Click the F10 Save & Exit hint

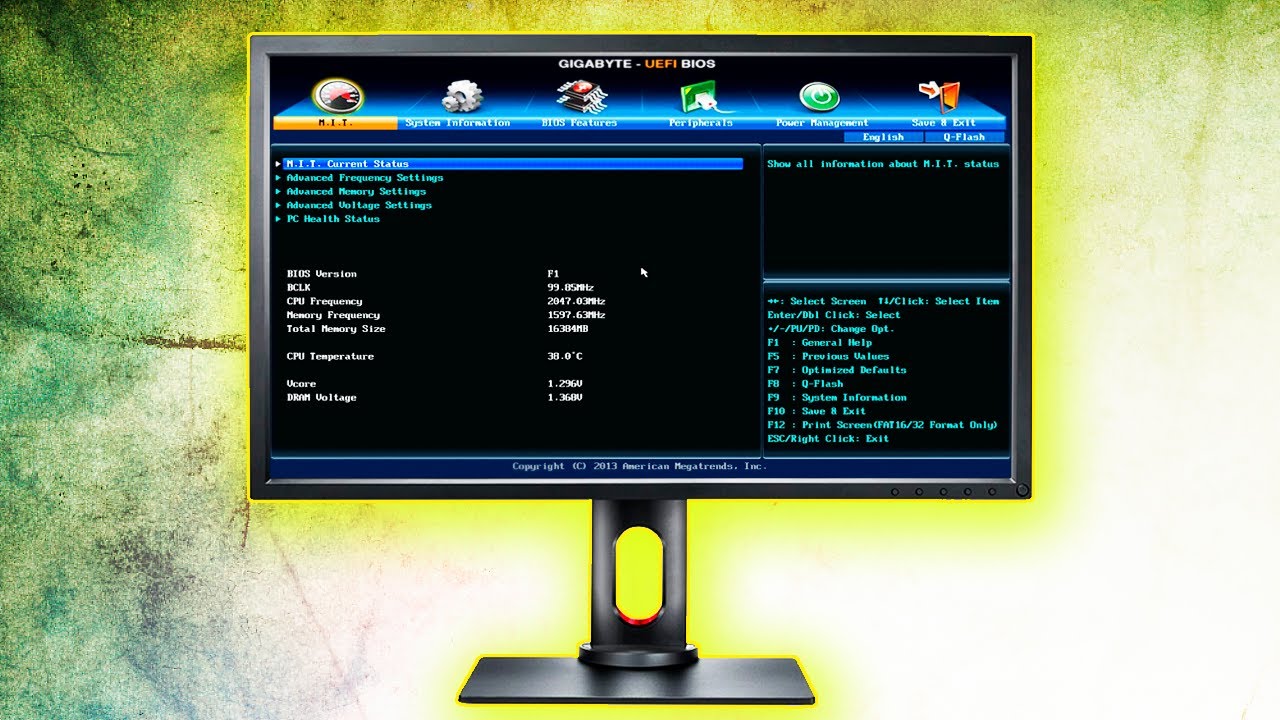pos(816,412)
